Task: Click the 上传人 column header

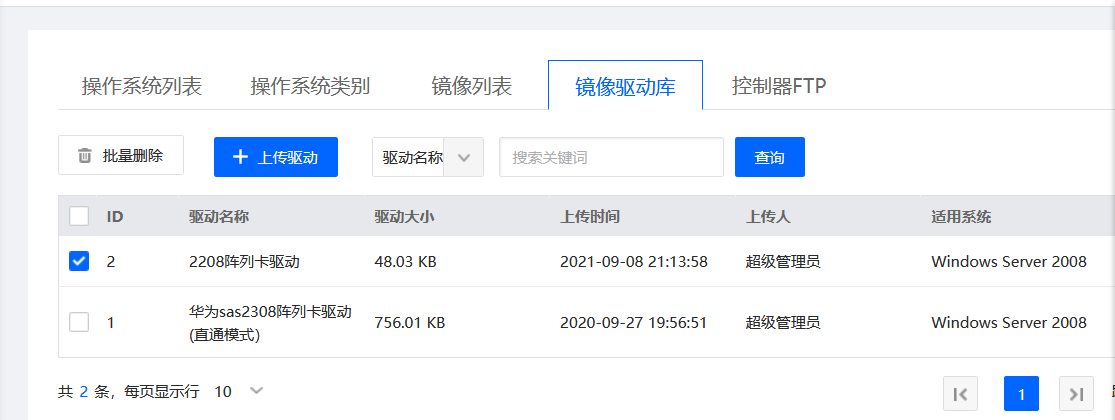Action: point(768,217)
